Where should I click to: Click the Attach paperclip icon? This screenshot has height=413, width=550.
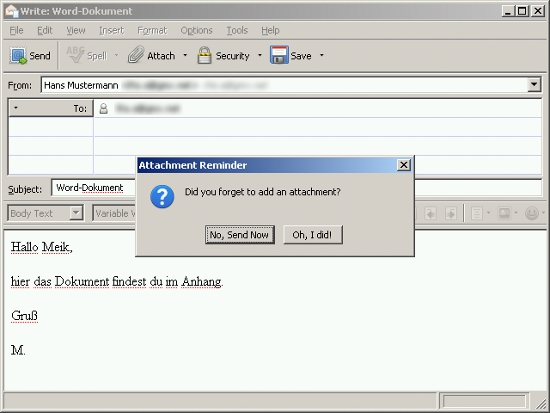point(136,55)
